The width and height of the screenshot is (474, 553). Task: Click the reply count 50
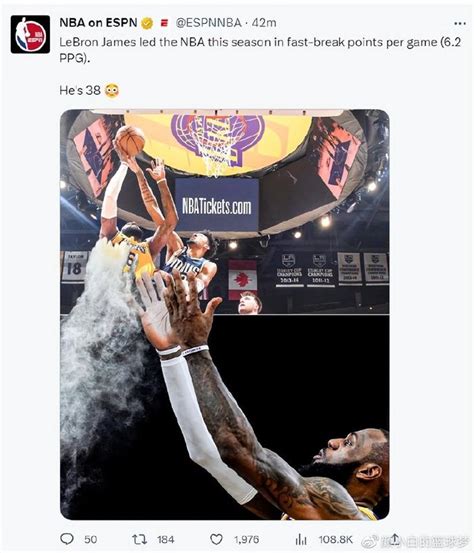click(91, 539)
